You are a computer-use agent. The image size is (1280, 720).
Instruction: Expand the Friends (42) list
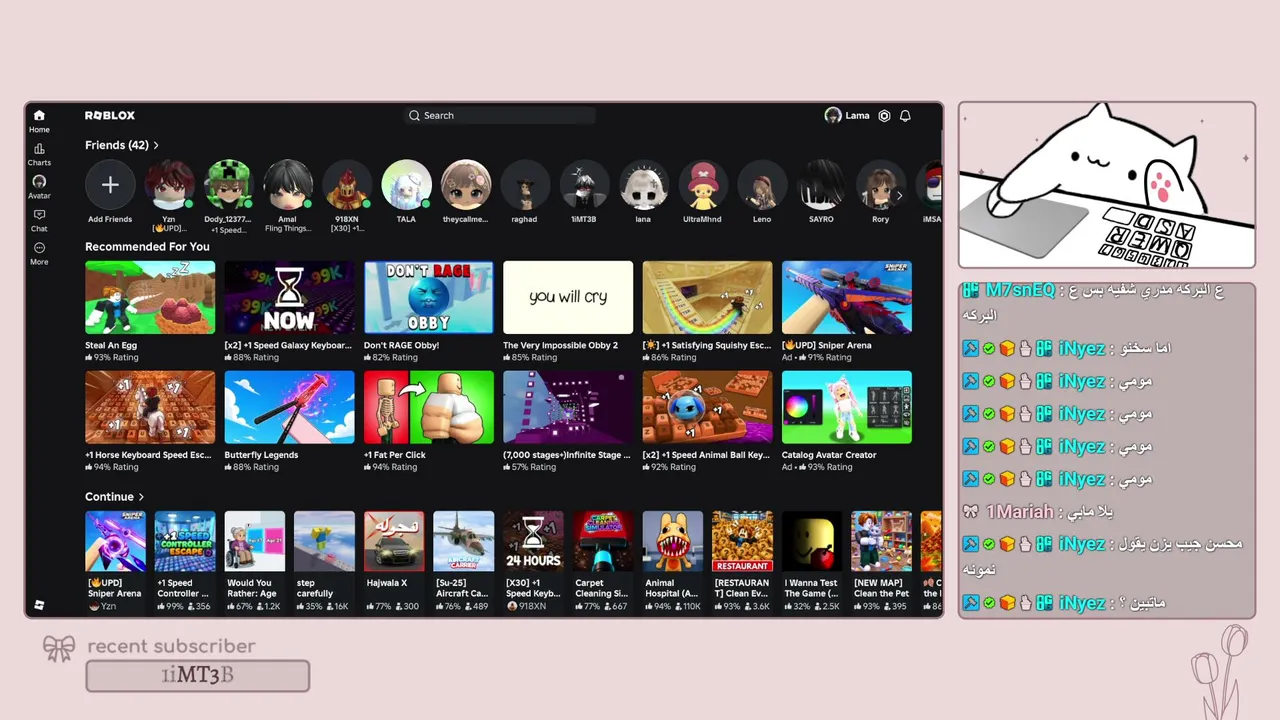(122, 145)
